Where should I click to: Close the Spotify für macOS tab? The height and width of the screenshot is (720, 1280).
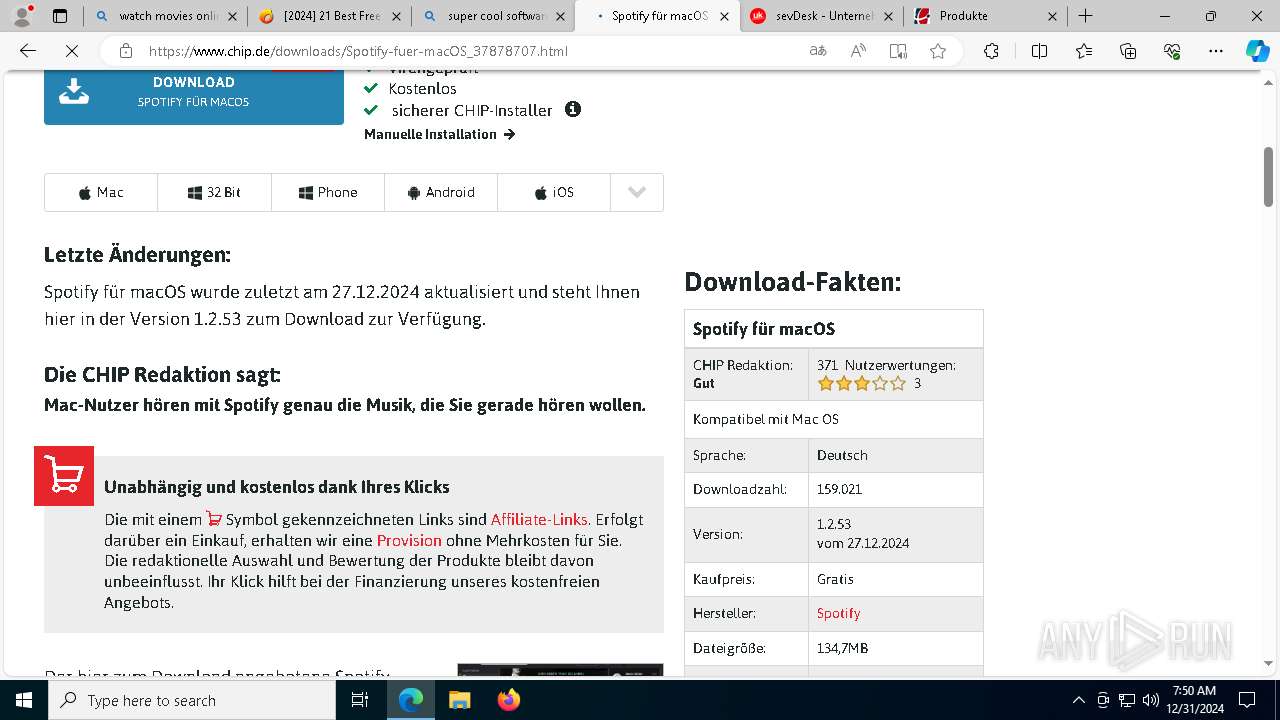click(x=725, y=16)
